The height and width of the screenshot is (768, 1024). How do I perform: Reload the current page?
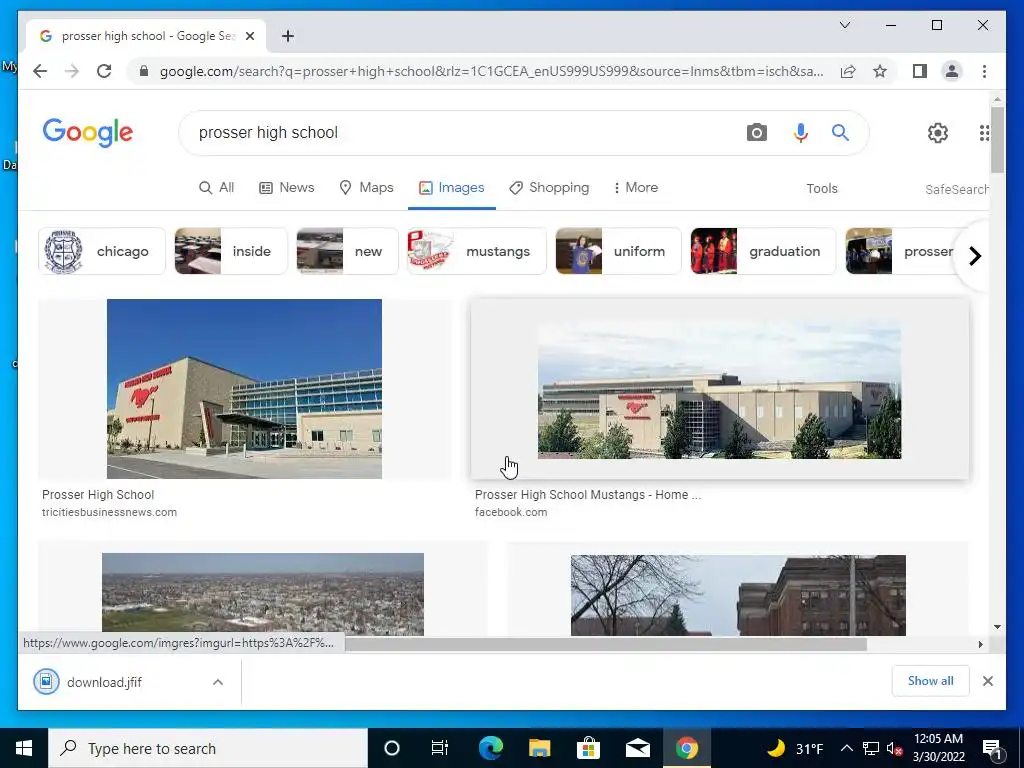click(104, 71)
